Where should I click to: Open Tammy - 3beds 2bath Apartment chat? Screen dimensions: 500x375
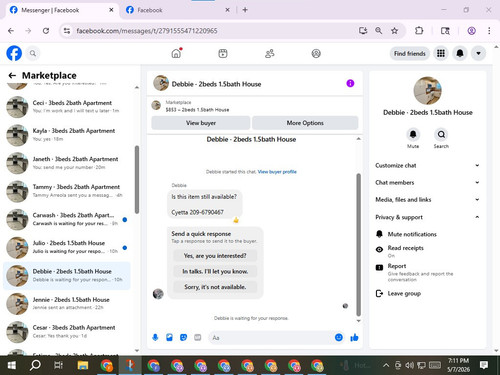(x=67, y=191)
